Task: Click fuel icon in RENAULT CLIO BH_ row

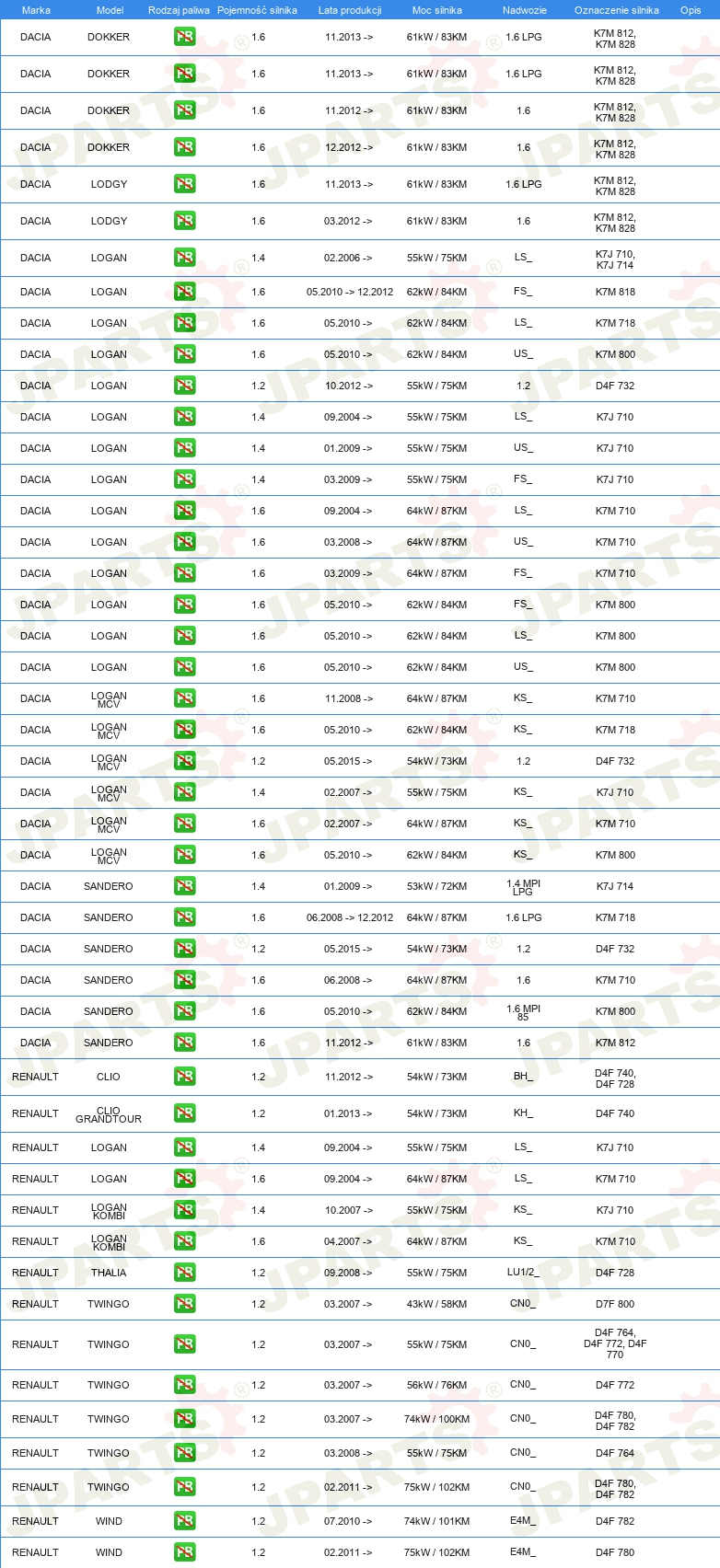Action: coord(184,1077)
